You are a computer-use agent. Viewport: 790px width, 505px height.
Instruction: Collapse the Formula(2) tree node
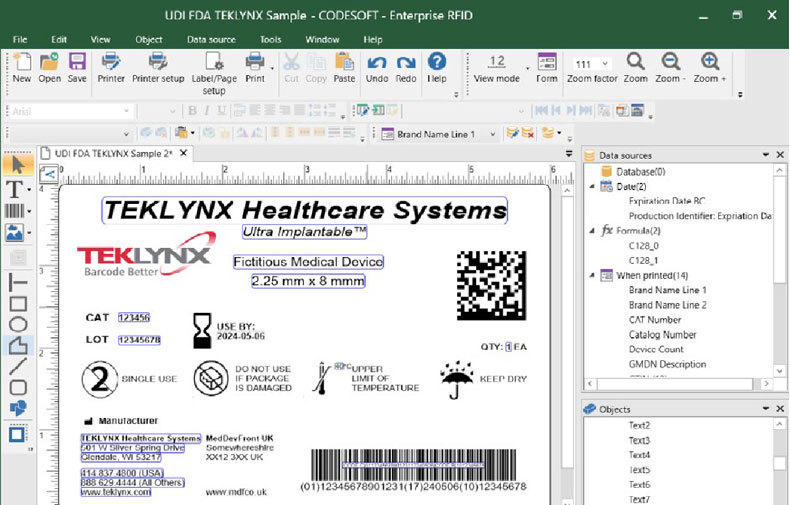point(591,230)
